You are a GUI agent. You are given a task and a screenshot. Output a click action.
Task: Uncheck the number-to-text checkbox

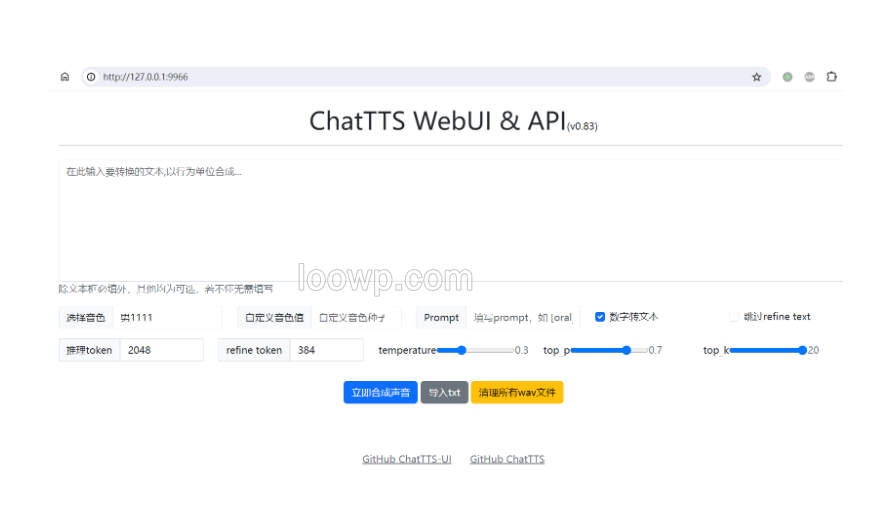click(x=600, y=317)
